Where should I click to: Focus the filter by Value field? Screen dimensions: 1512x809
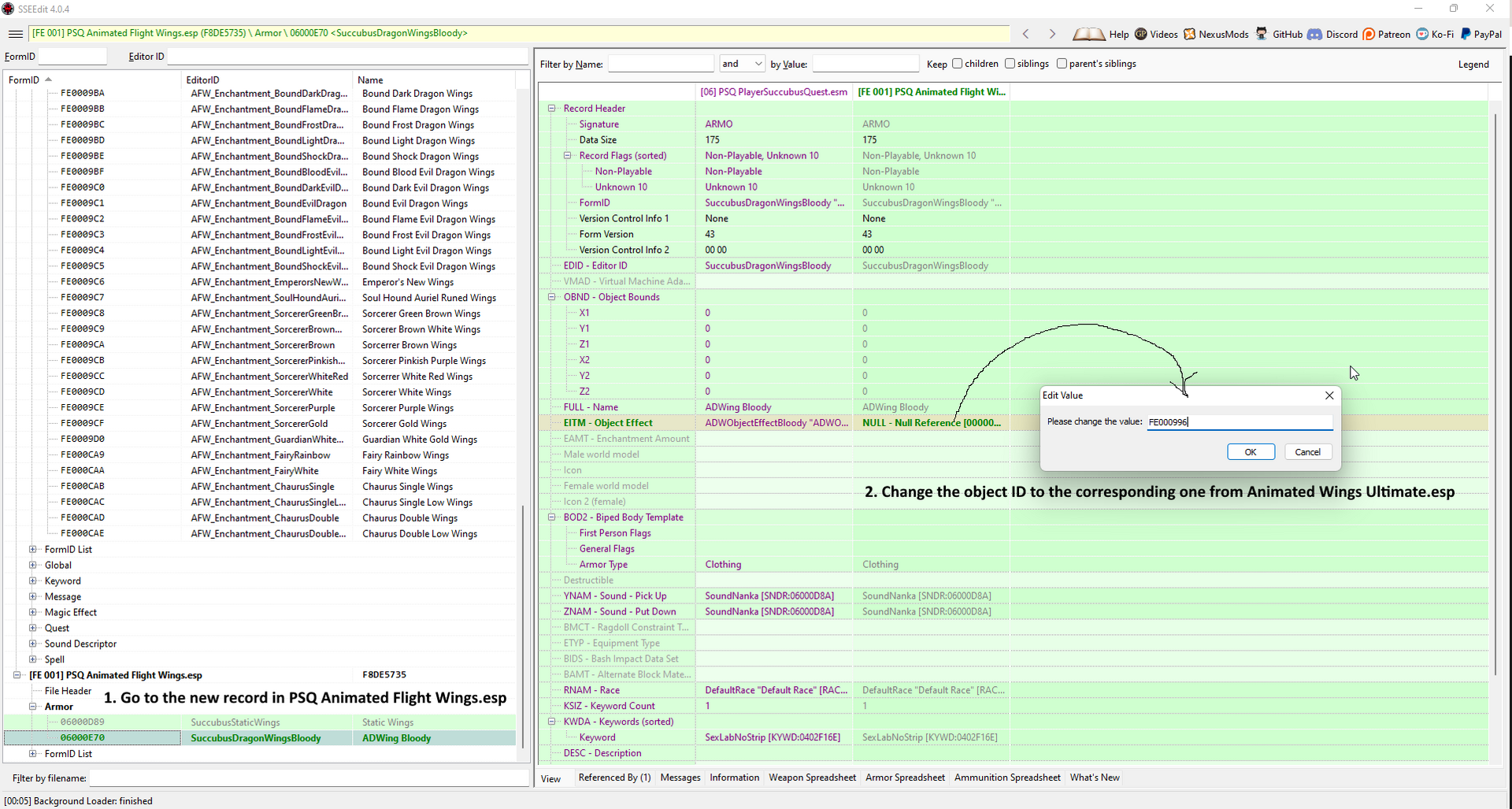[x=865, y=64]
